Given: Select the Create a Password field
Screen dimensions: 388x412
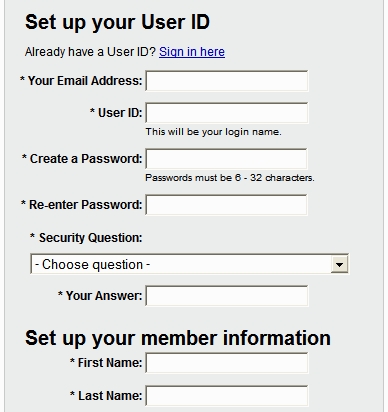Looking at the screenshot, I should [226, 159].
